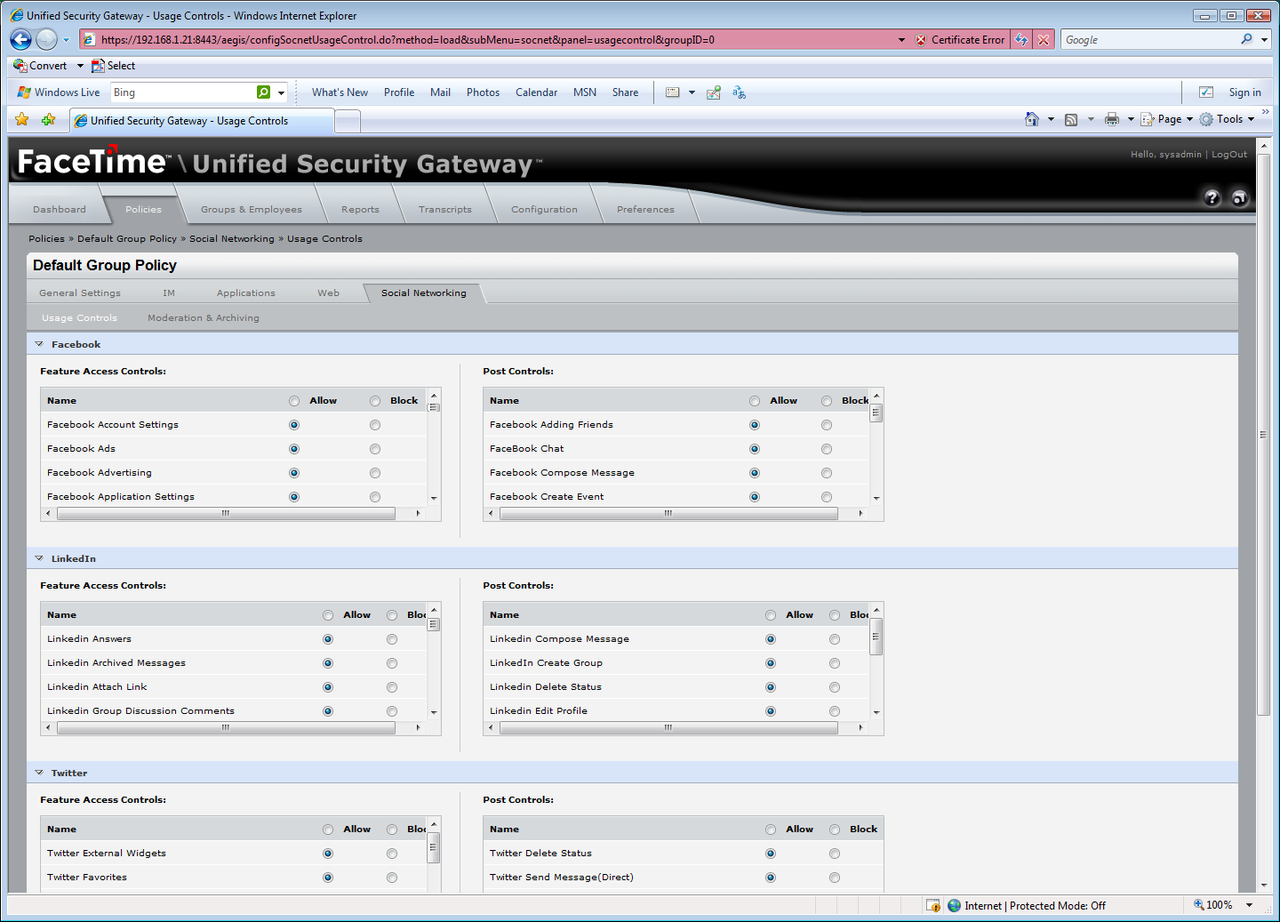The image size is (1280, 922).
Task: Open the Reports tab
Action: (360, 210)
